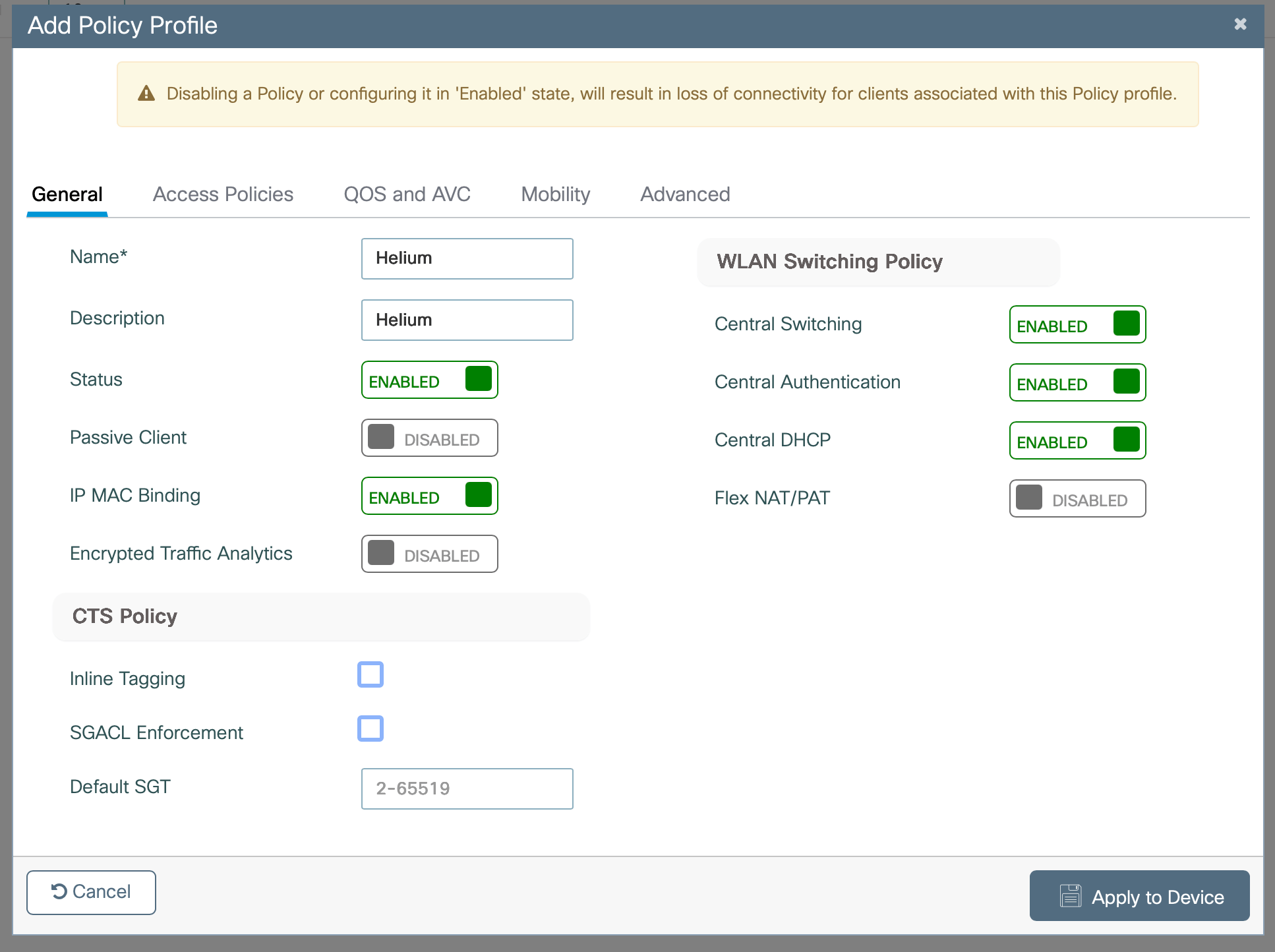Disable the Status toggle

click(429, 380)
